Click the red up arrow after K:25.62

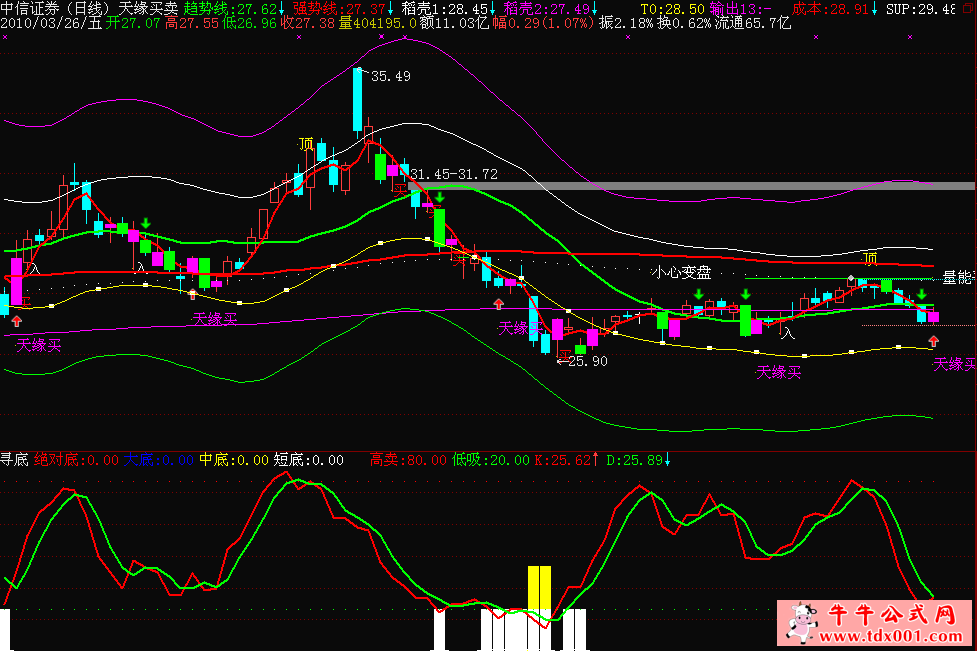click(x=595, y=460)
